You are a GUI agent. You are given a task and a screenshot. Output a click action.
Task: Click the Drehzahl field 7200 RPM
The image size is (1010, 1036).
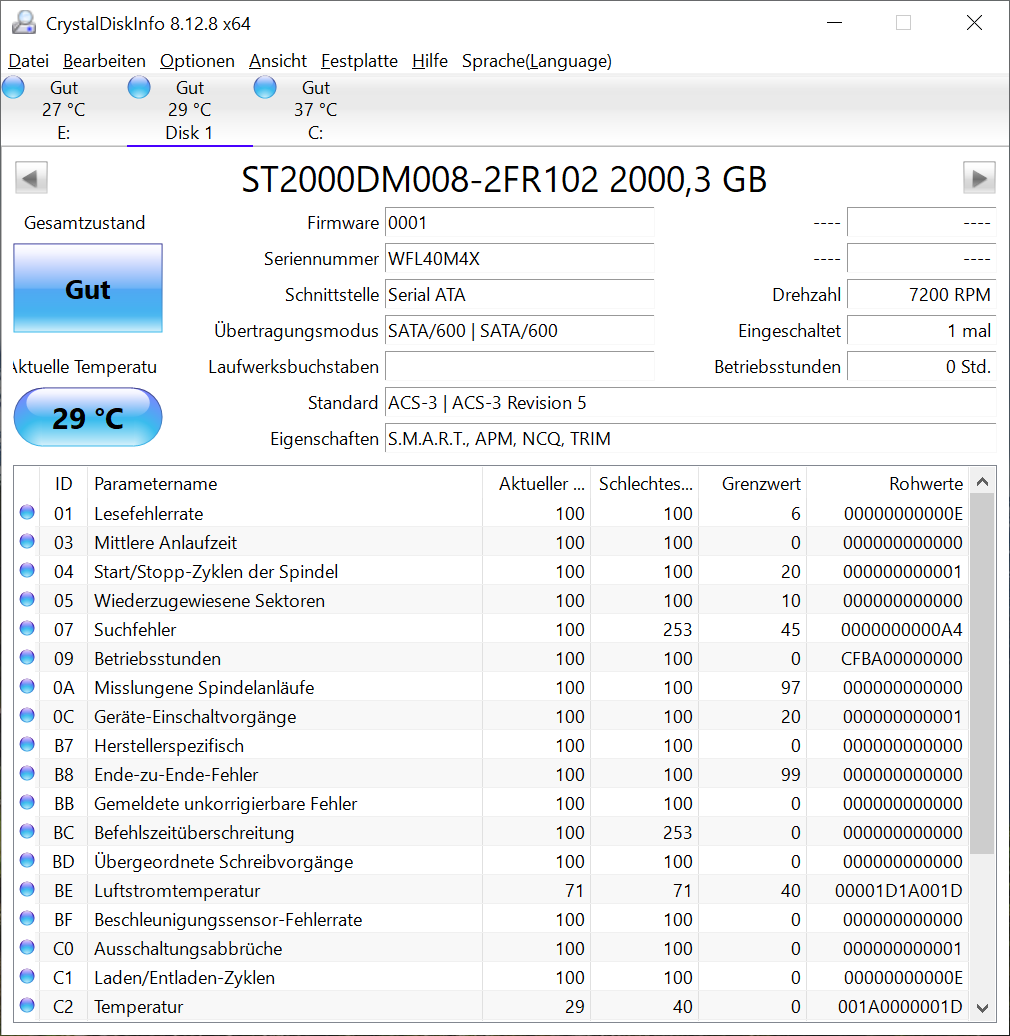coord(921,295)
